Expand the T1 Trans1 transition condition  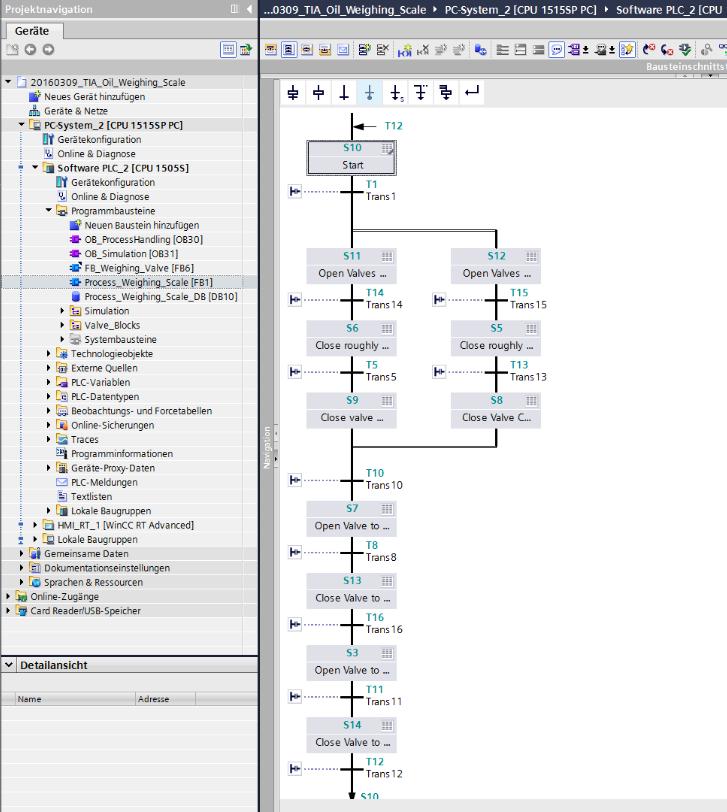295,192
